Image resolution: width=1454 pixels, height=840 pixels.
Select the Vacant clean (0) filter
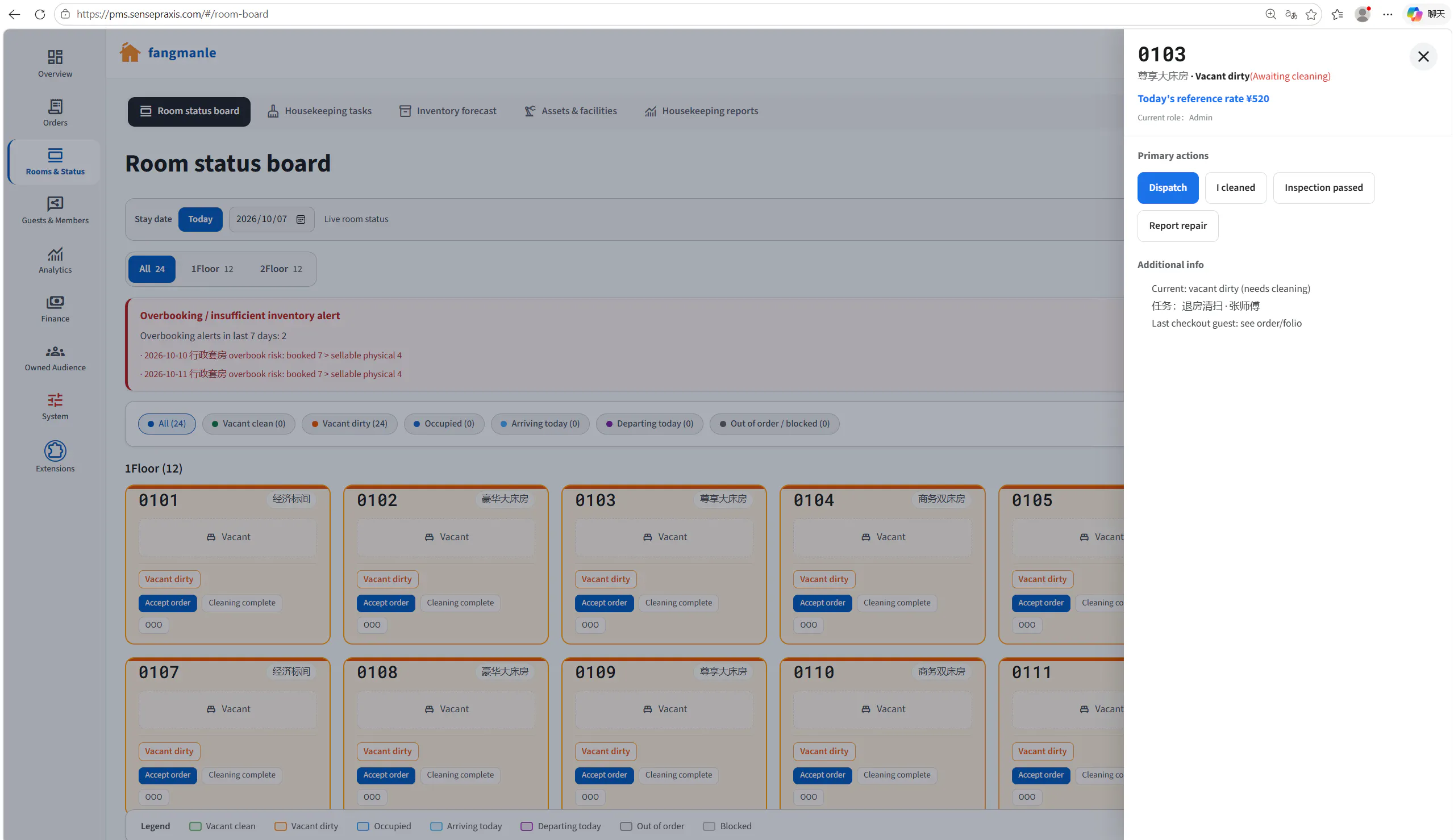click(248, 424)
